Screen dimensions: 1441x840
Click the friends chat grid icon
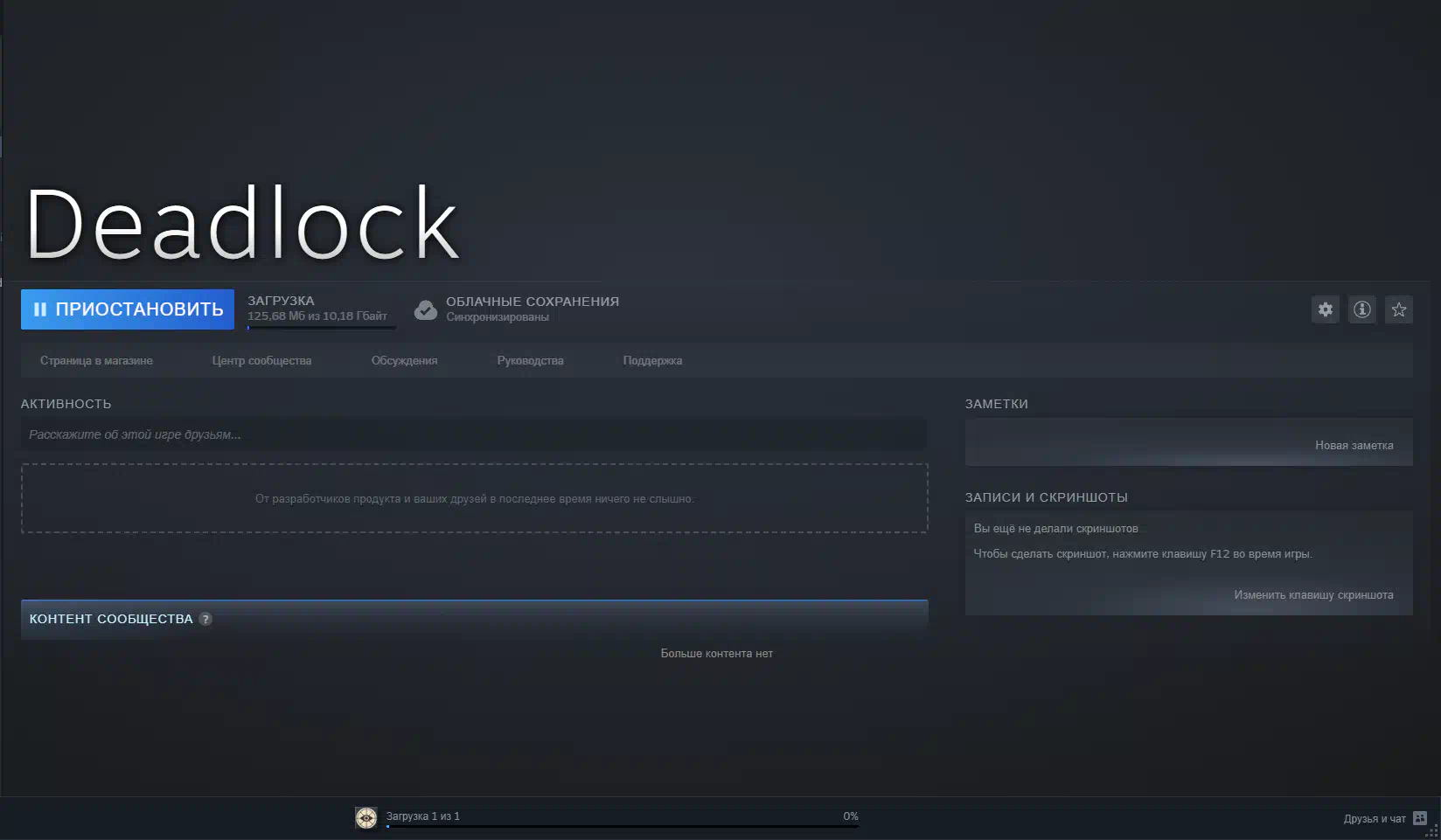[1420, 818]
